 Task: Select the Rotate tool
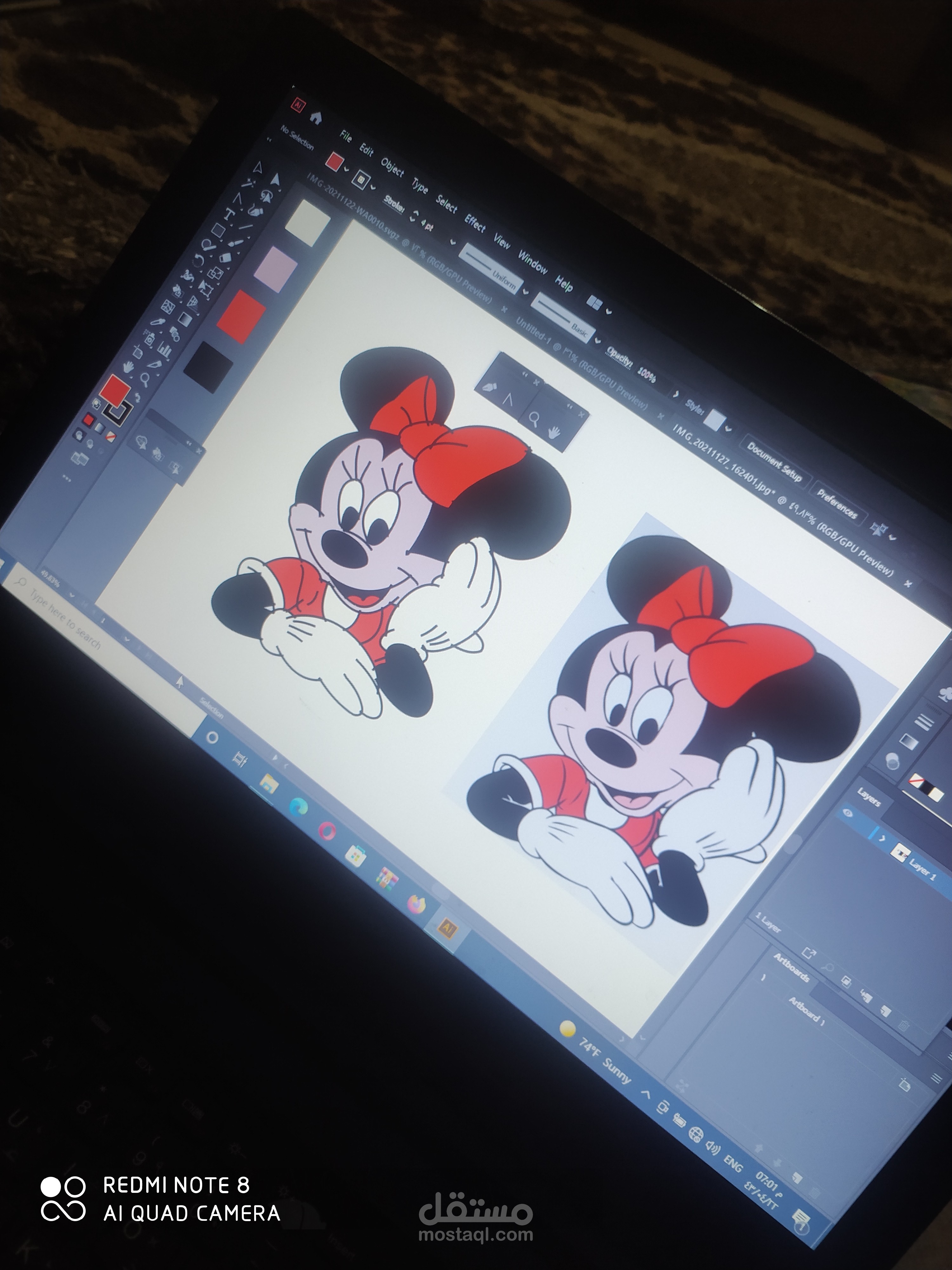199,260
